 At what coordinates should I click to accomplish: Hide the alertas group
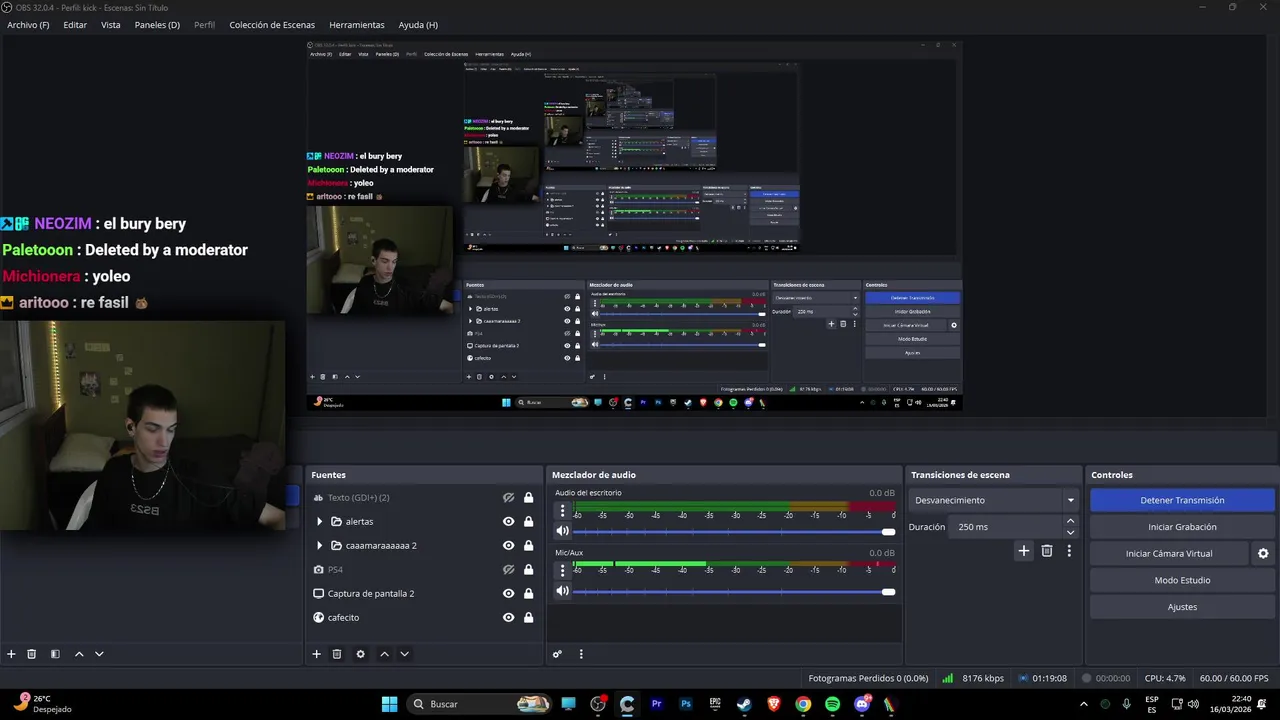[508, 521]
